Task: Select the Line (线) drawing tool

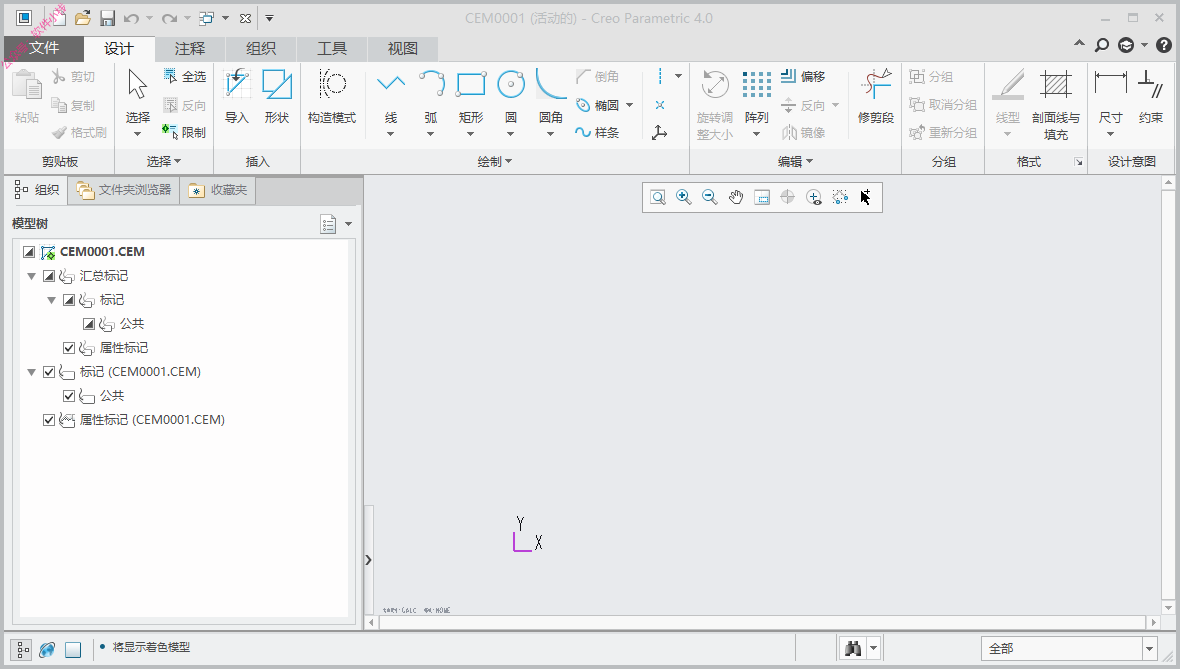Action: pyautogui.click(x=391, y=94)
